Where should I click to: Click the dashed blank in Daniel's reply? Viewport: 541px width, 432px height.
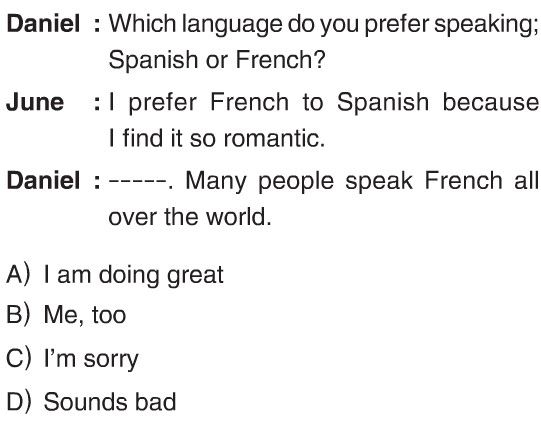(138, 181)
